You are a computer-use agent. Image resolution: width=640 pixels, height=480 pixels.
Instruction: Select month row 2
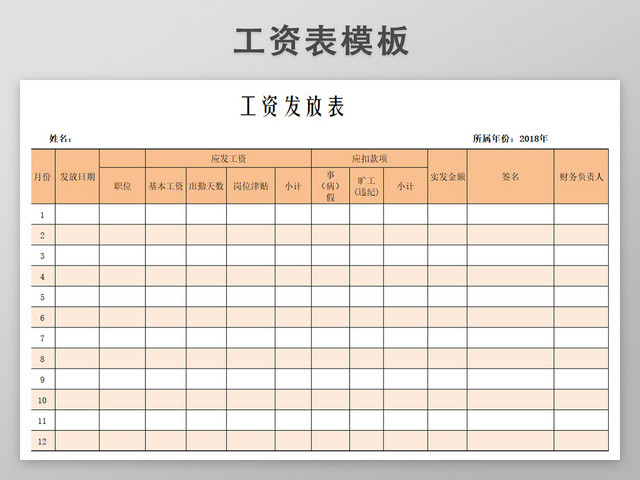320,235
